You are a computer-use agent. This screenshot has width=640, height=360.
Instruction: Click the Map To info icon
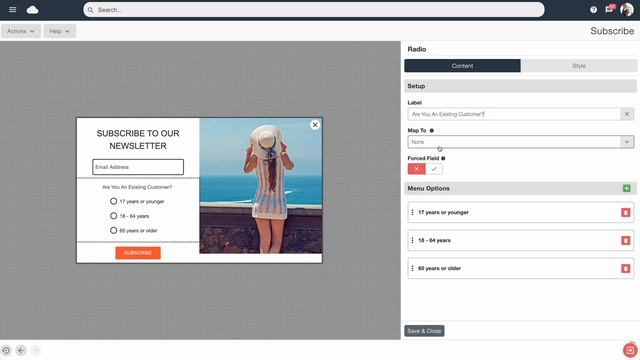[x=431, y=130]
